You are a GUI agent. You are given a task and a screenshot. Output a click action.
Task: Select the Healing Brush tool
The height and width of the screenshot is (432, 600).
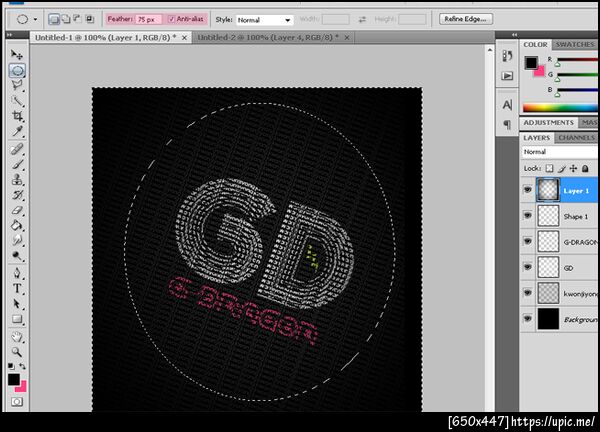point(17,149)
